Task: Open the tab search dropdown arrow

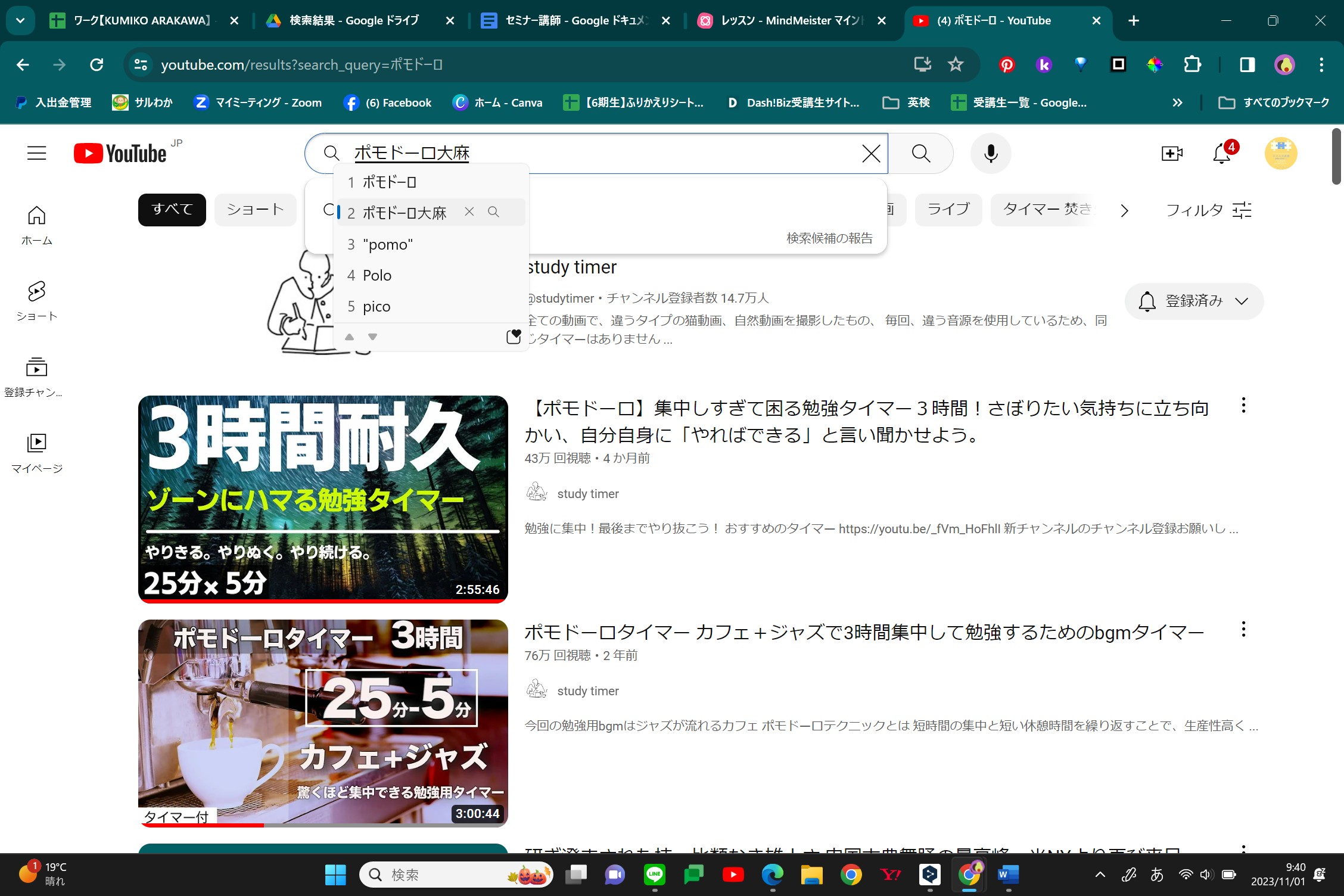Action: click(x=20, y=20)
